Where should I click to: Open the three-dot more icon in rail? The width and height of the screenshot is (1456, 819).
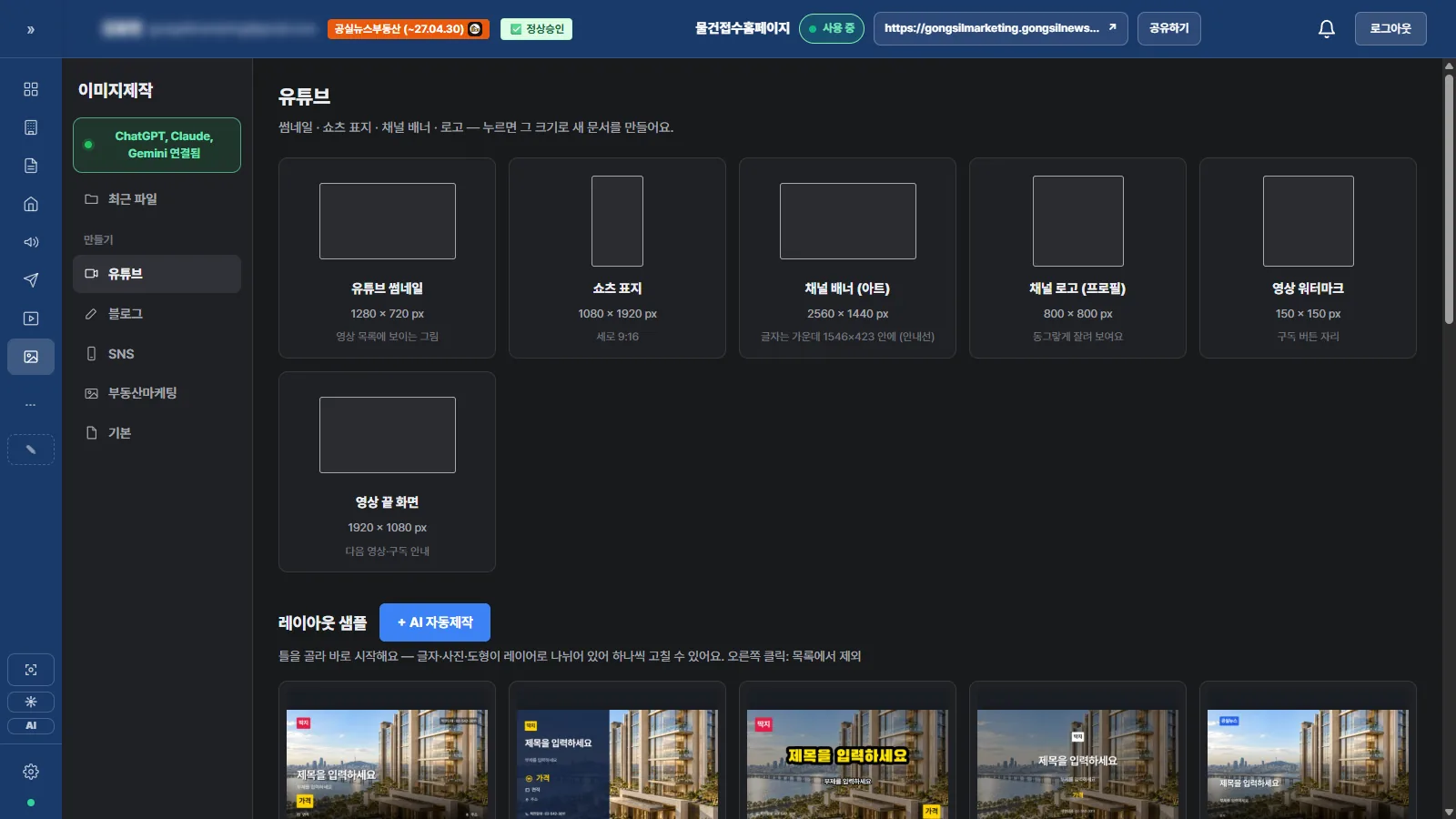coord(31,404)
